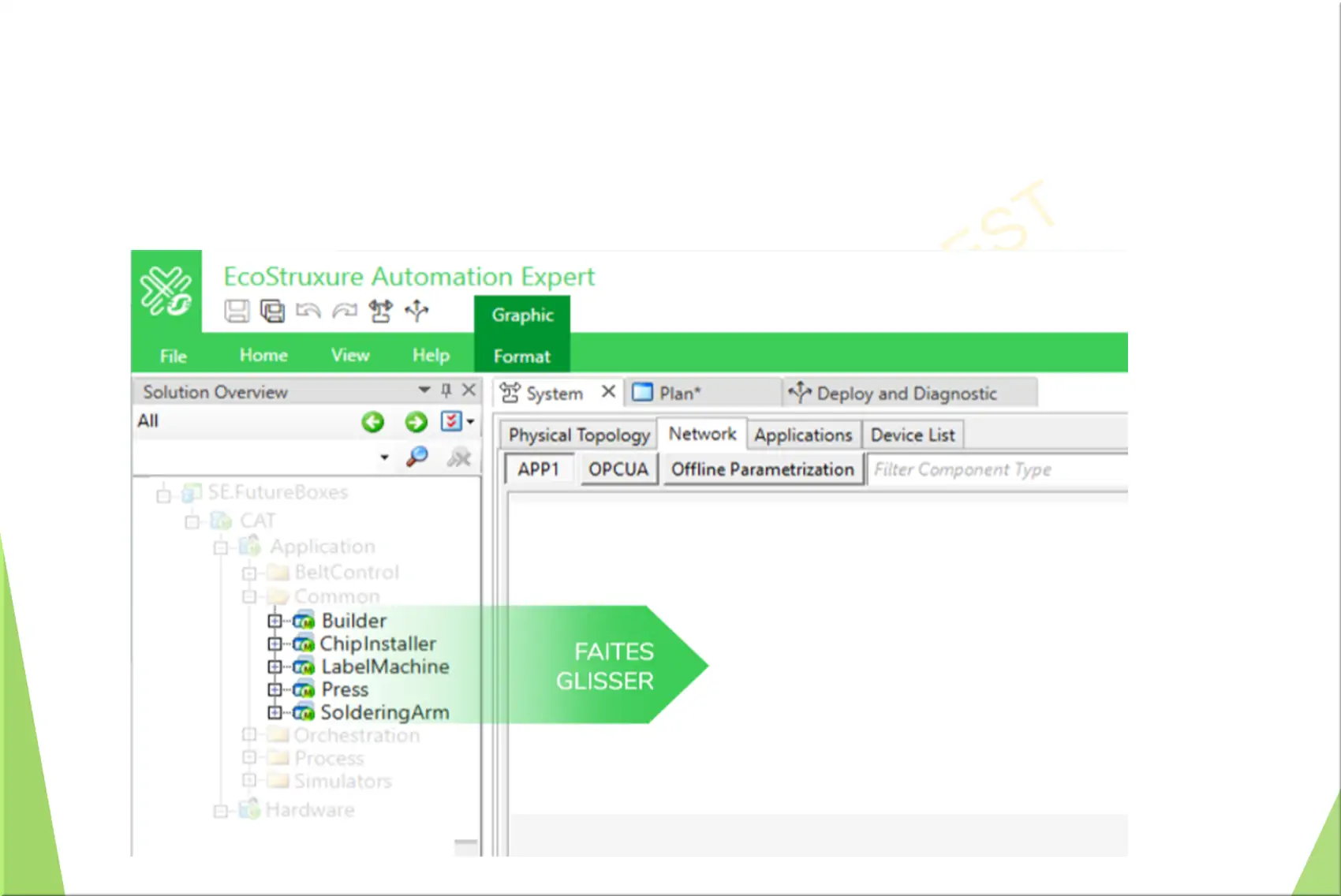Collapse the Common folder node
The image size is (1341, 896).
pyautogui.click(x=249, y=597)
